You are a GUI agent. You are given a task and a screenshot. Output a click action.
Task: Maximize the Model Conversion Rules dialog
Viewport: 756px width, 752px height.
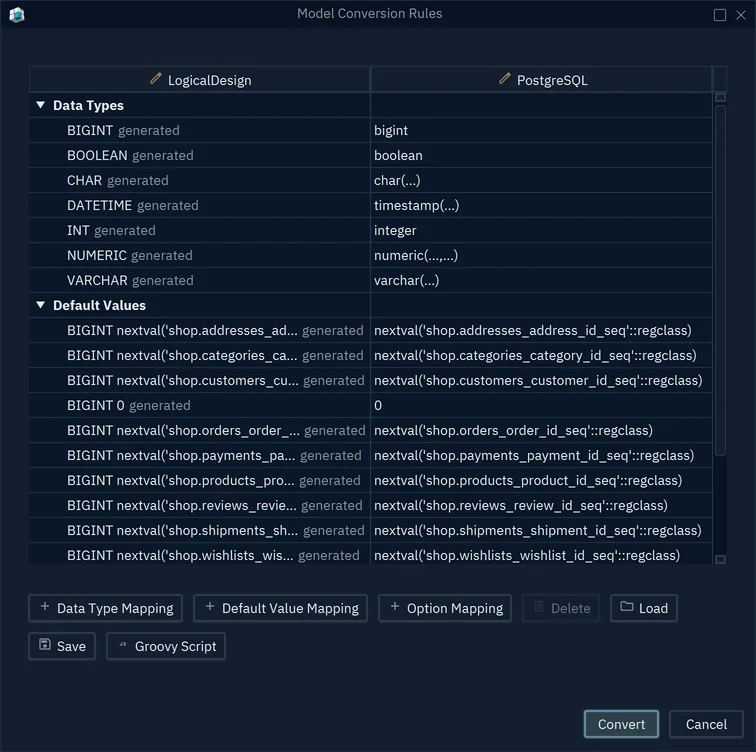[x=720, y=15]
